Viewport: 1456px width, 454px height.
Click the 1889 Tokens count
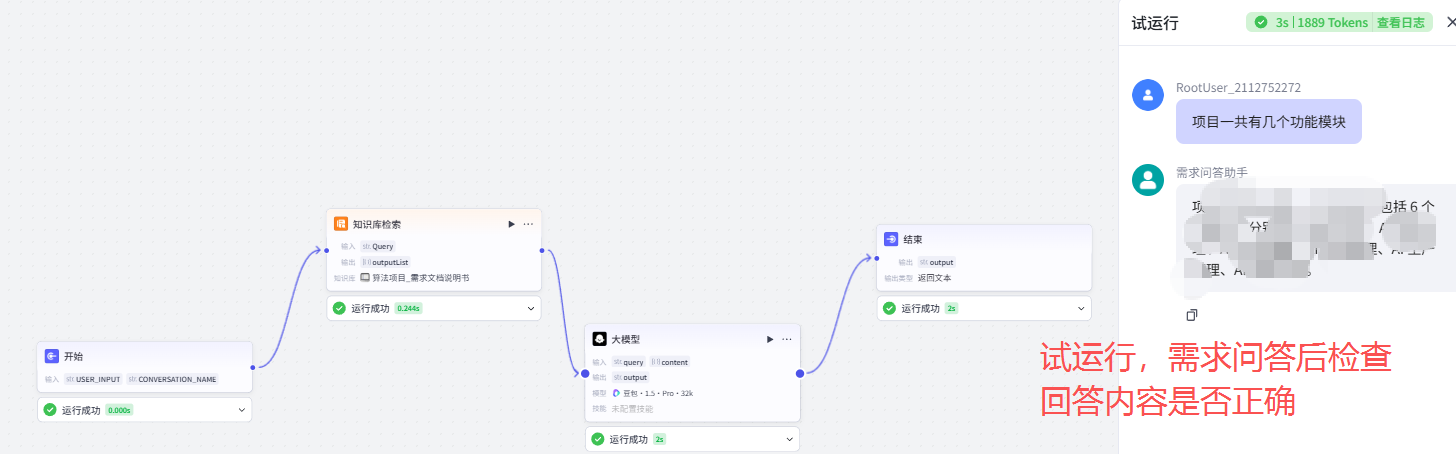tap(1333, 22)
